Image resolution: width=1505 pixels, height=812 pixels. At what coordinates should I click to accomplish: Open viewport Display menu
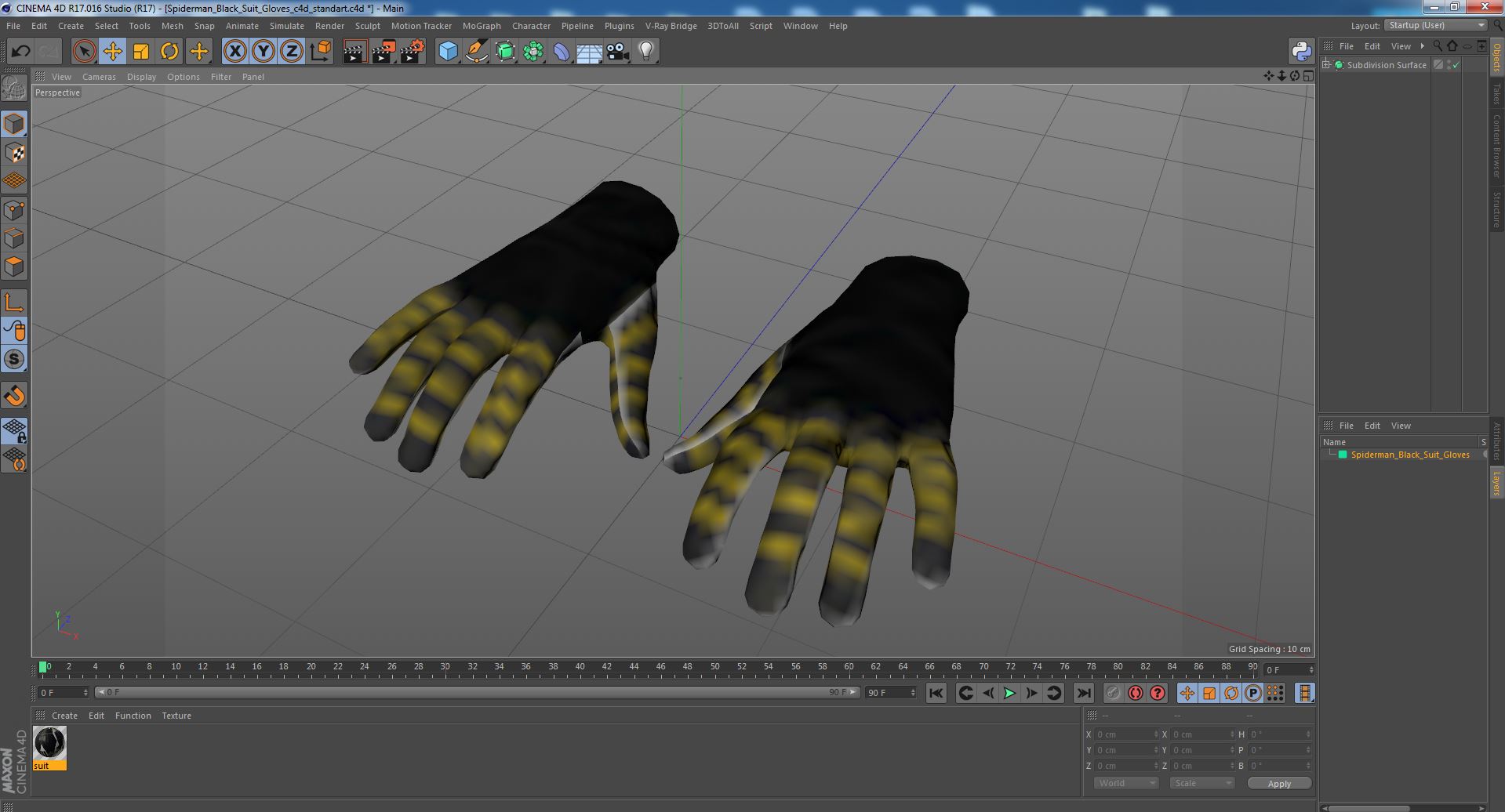pos(141,77)
